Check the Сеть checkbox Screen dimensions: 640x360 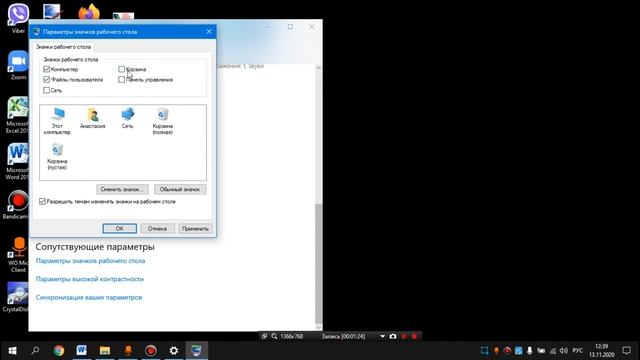coord(47,90)
